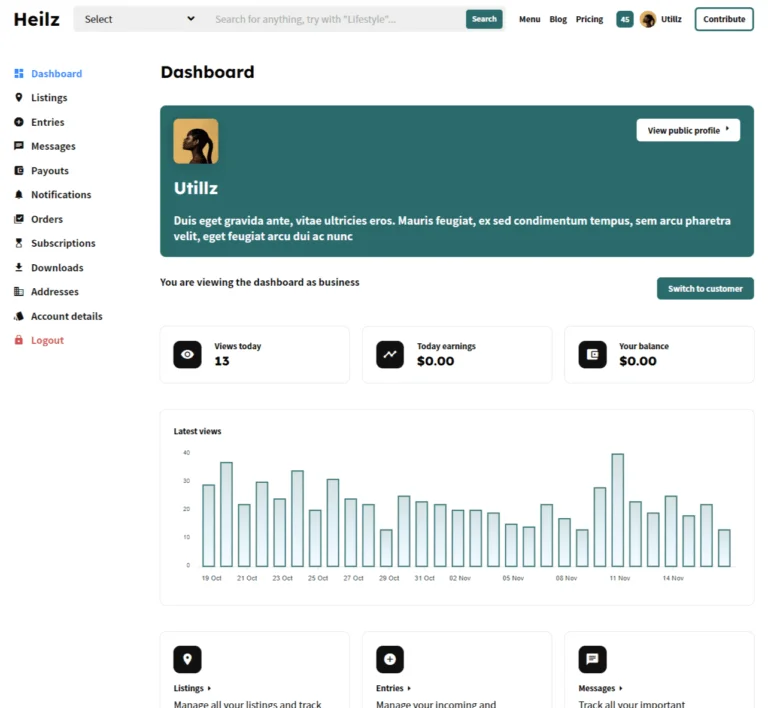Viewport: 768px width, 708px height.
Task: Open View public profile button
Action: pos(688,130)
